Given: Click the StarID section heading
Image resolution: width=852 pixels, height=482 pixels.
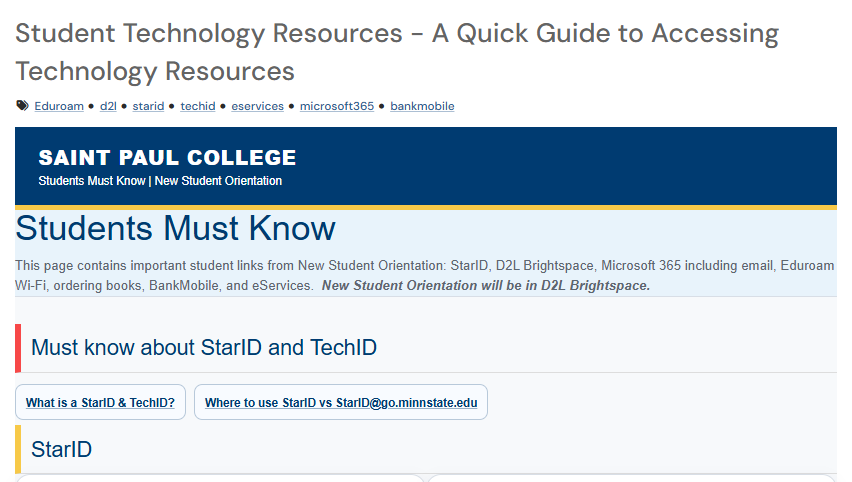Looking at the screenshot, I should (61, 449).
